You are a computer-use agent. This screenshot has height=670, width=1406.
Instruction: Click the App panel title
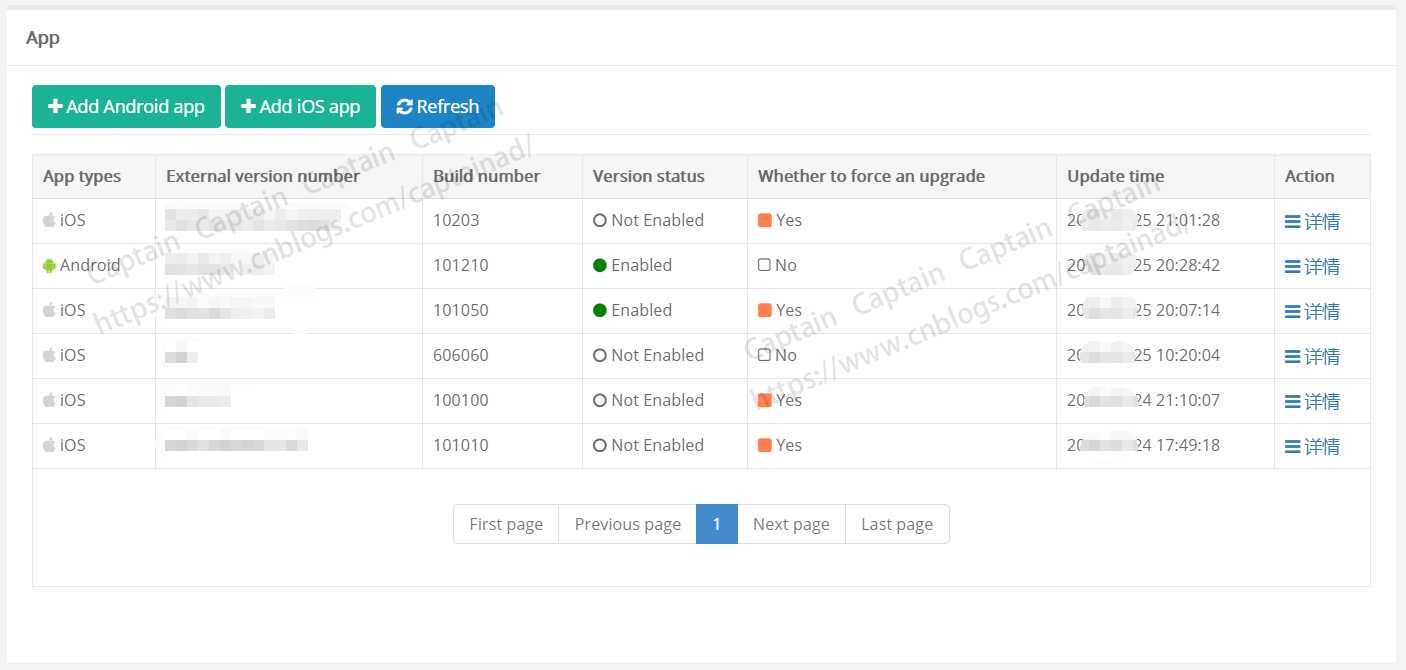[x=43, y=38]
